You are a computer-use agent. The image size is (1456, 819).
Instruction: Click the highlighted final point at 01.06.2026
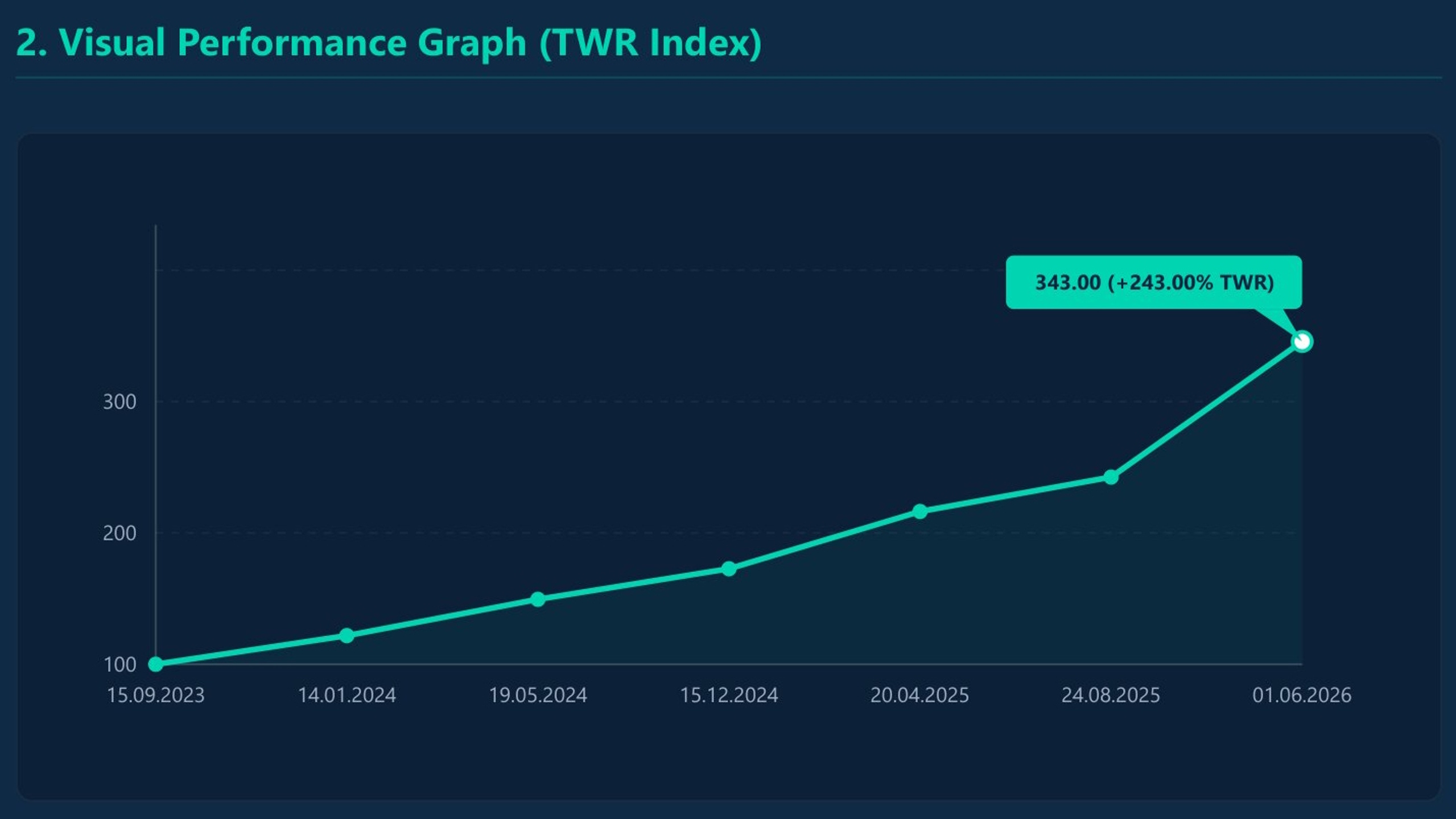point(1302,342)
